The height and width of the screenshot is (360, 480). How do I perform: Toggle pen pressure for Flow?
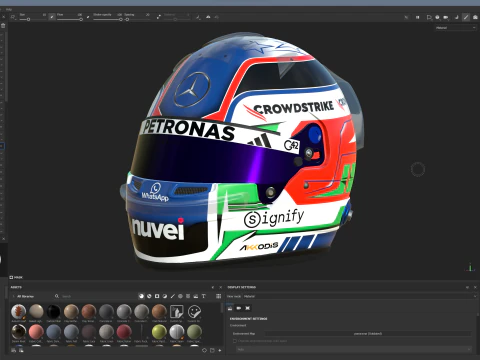(88, 17)
